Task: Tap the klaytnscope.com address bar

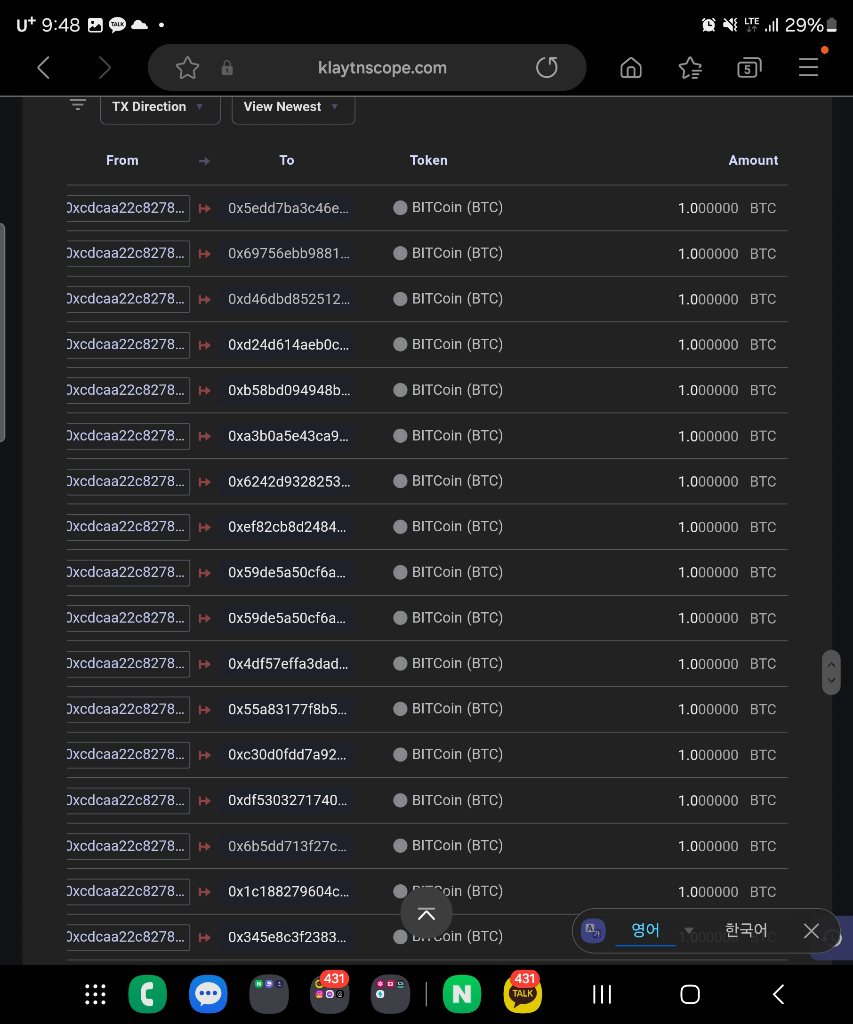Action: [381, 68]
